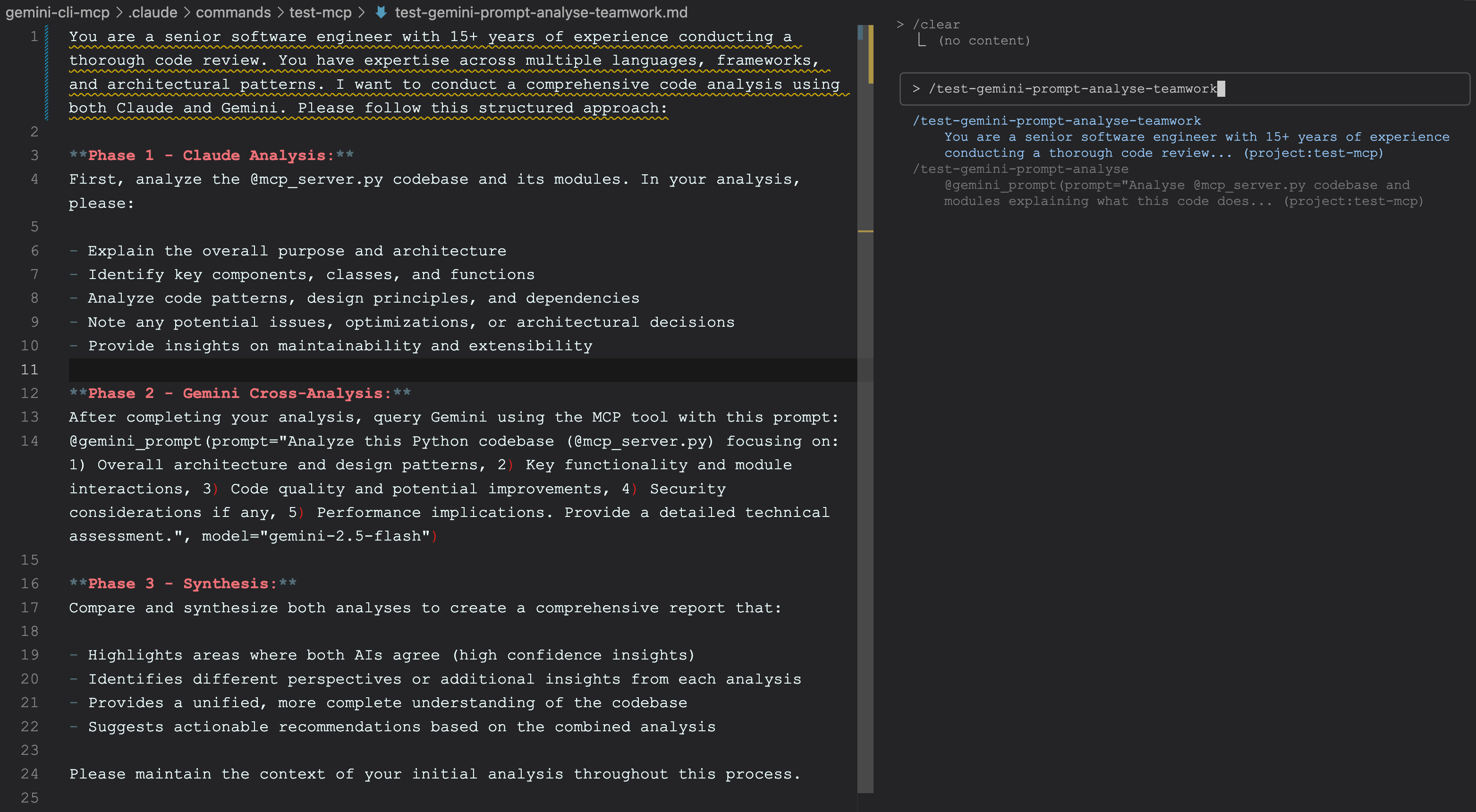
Task: Click line number 11 in the gutter
Action: click(x=30, y=370)
